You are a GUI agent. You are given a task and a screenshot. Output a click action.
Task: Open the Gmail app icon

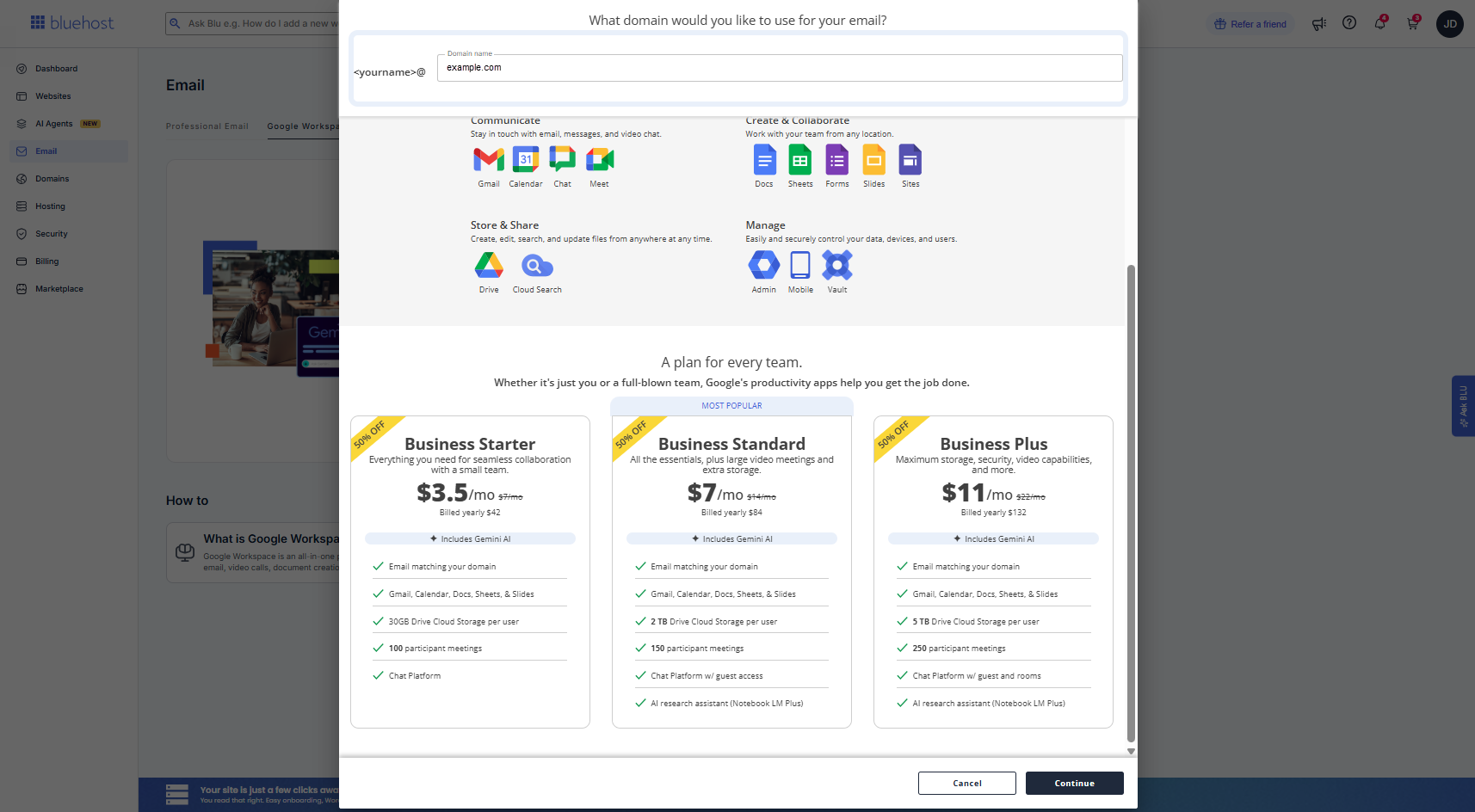coord(489,159)
